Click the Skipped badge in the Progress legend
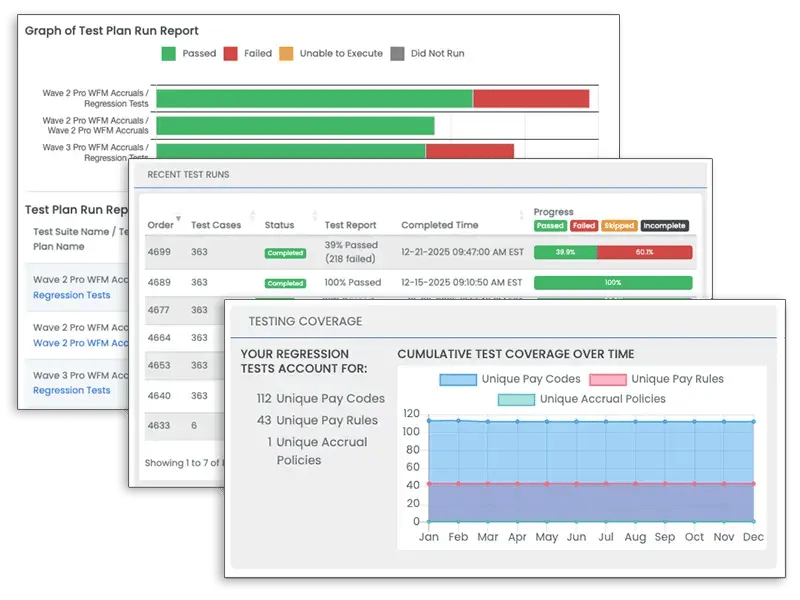800x600 pixels. tap(618, 224)
